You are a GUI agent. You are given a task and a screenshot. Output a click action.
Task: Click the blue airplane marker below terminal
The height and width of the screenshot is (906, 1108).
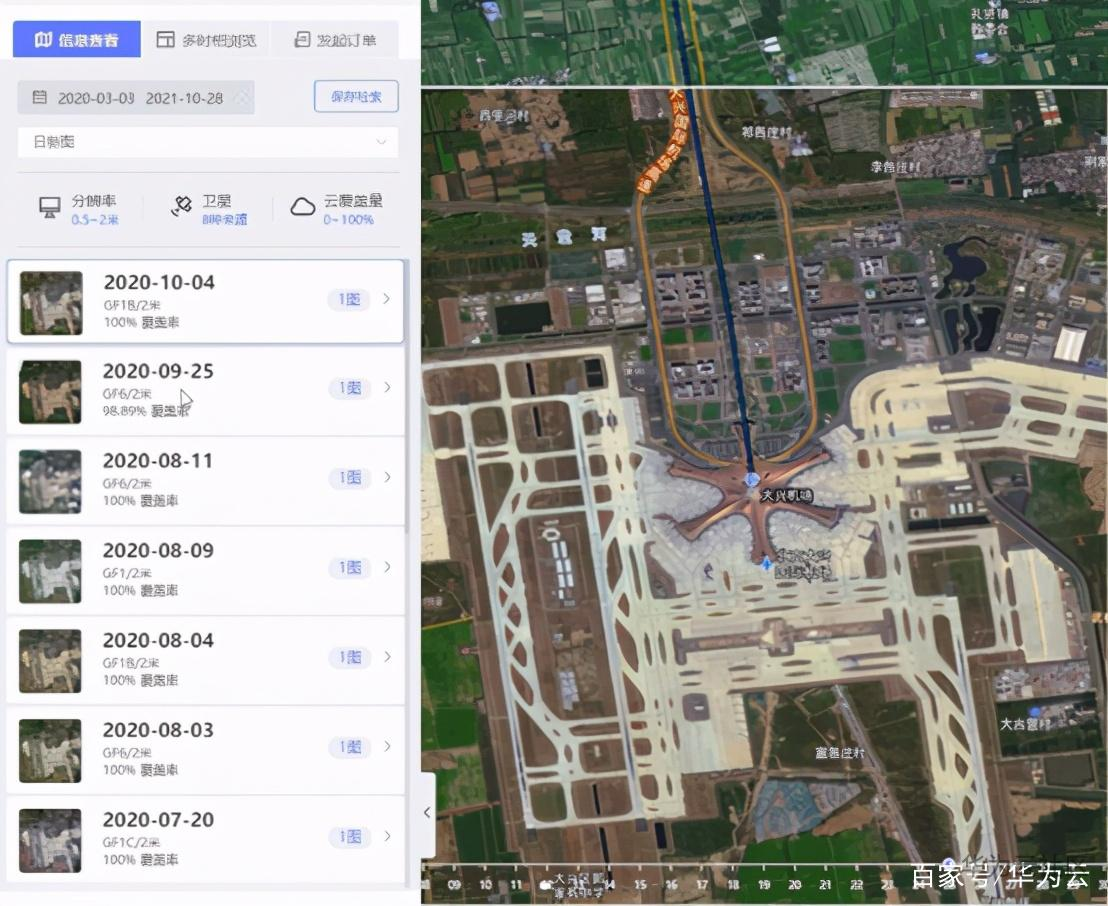[767, 563]
